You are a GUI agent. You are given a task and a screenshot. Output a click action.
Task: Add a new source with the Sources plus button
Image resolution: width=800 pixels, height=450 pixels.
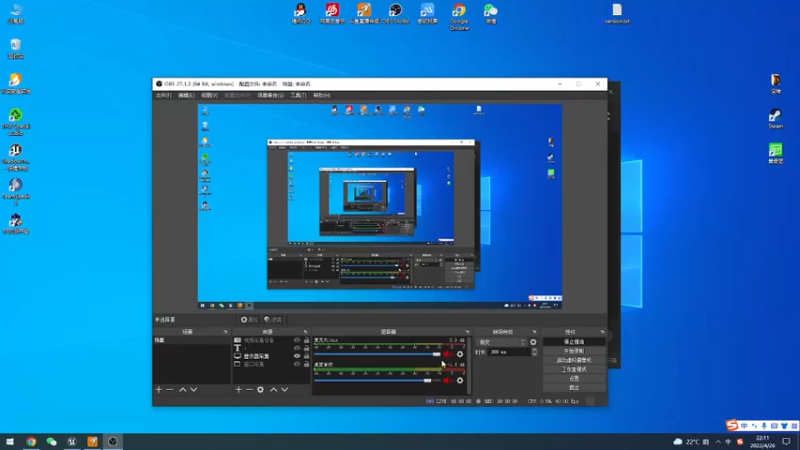click(x=238, y=390)
